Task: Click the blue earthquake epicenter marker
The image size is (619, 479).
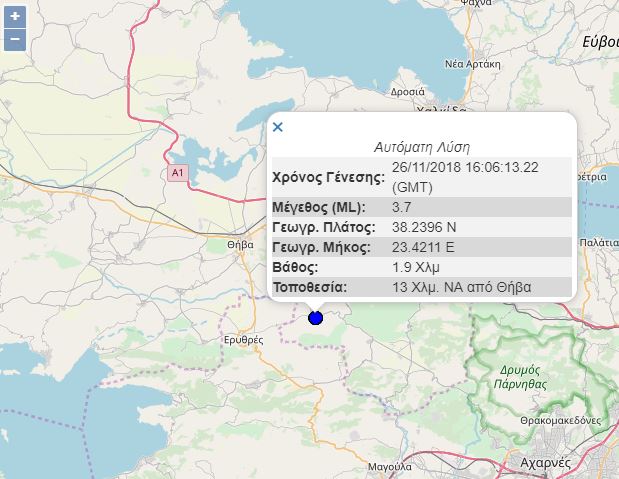Action: point(316,318)
